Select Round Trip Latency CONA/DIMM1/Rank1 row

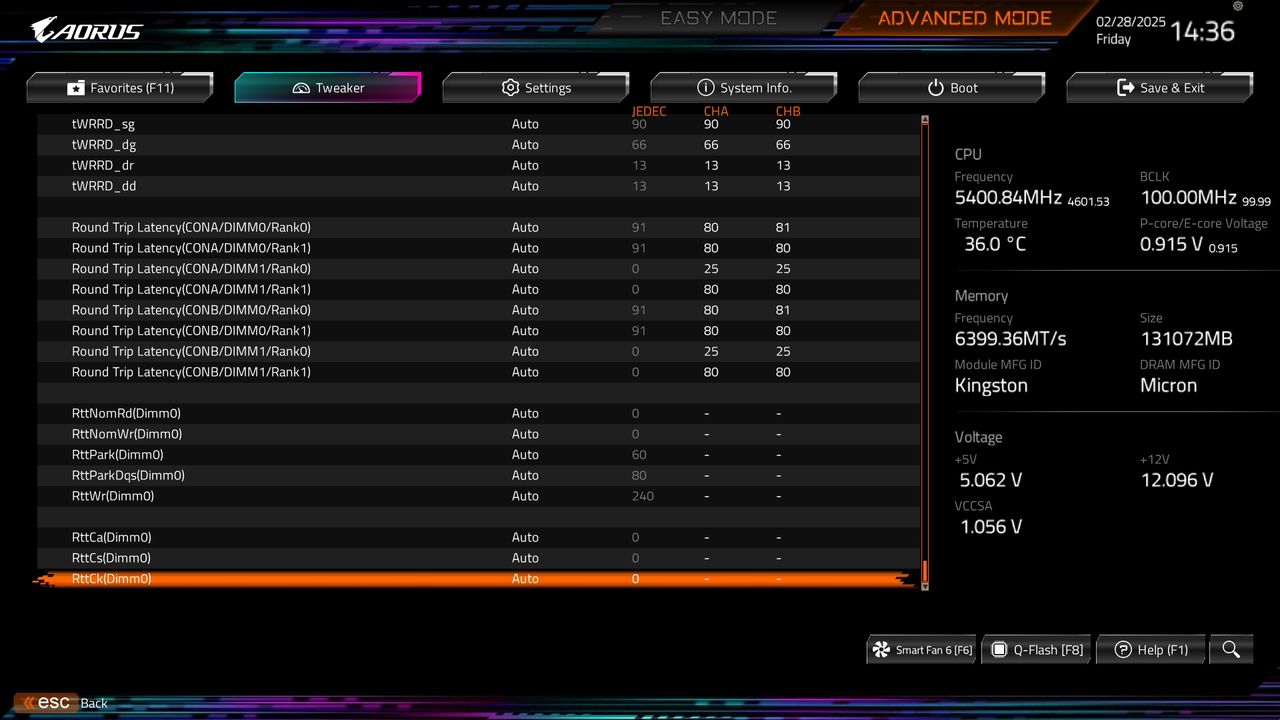478,289
